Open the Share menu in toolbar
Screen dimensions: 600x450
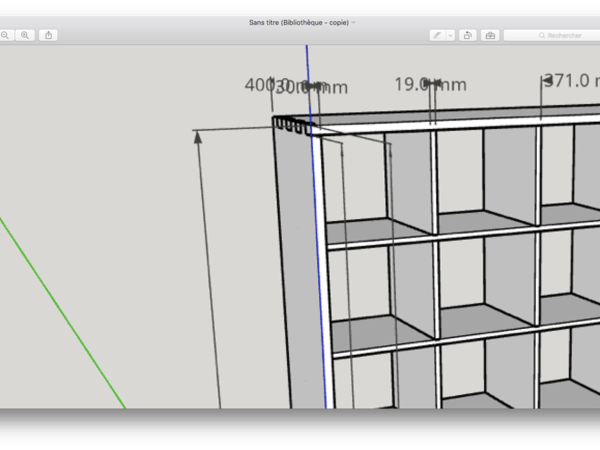coord(48,35)
